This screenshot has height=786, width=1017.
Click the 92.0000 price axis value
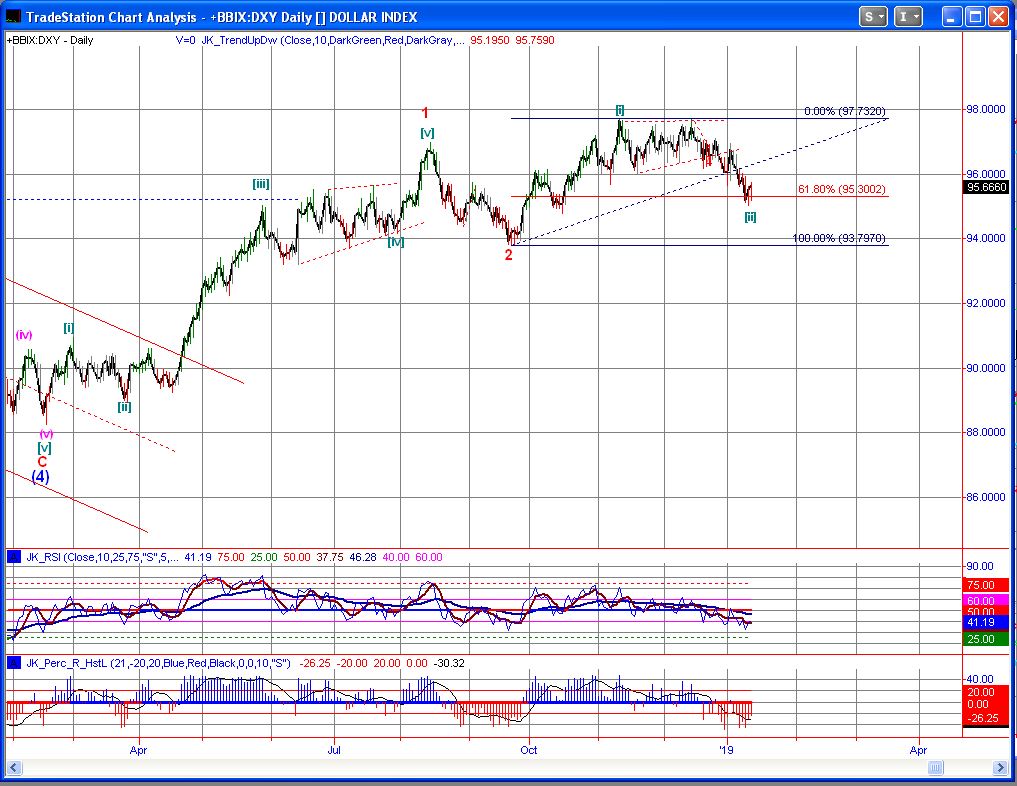[986, 304]
